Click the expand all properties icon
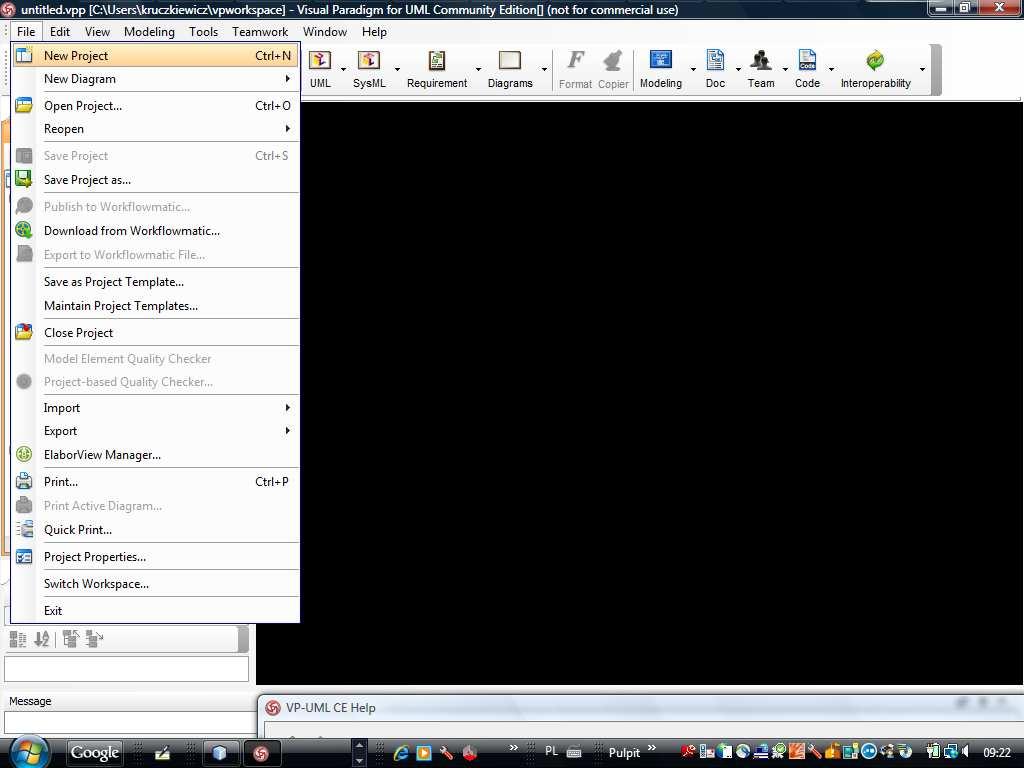The image size is (1024, 768). 71,639
